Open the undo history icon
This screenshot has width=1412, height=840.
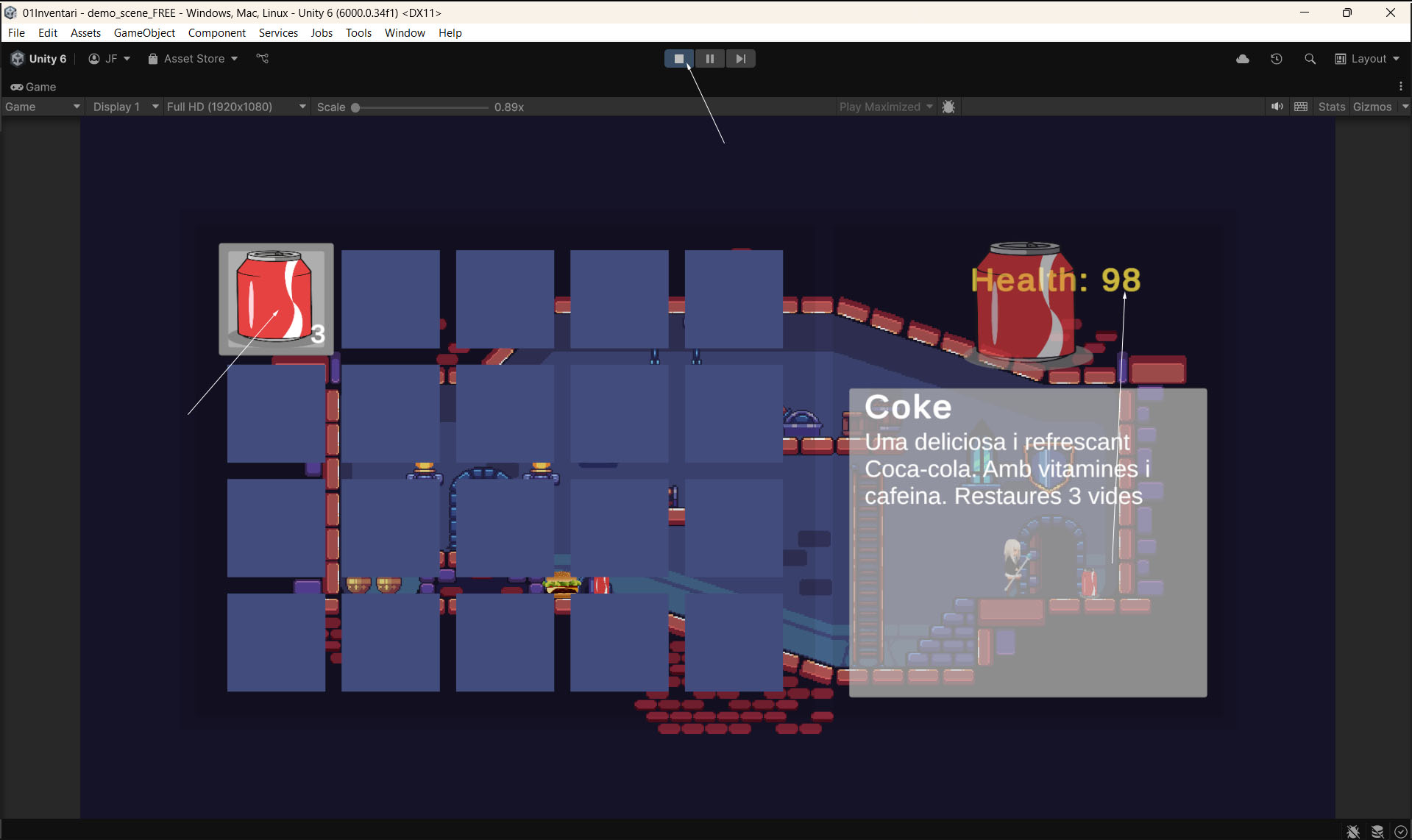pyautogui.click(x=1276, y=59)
